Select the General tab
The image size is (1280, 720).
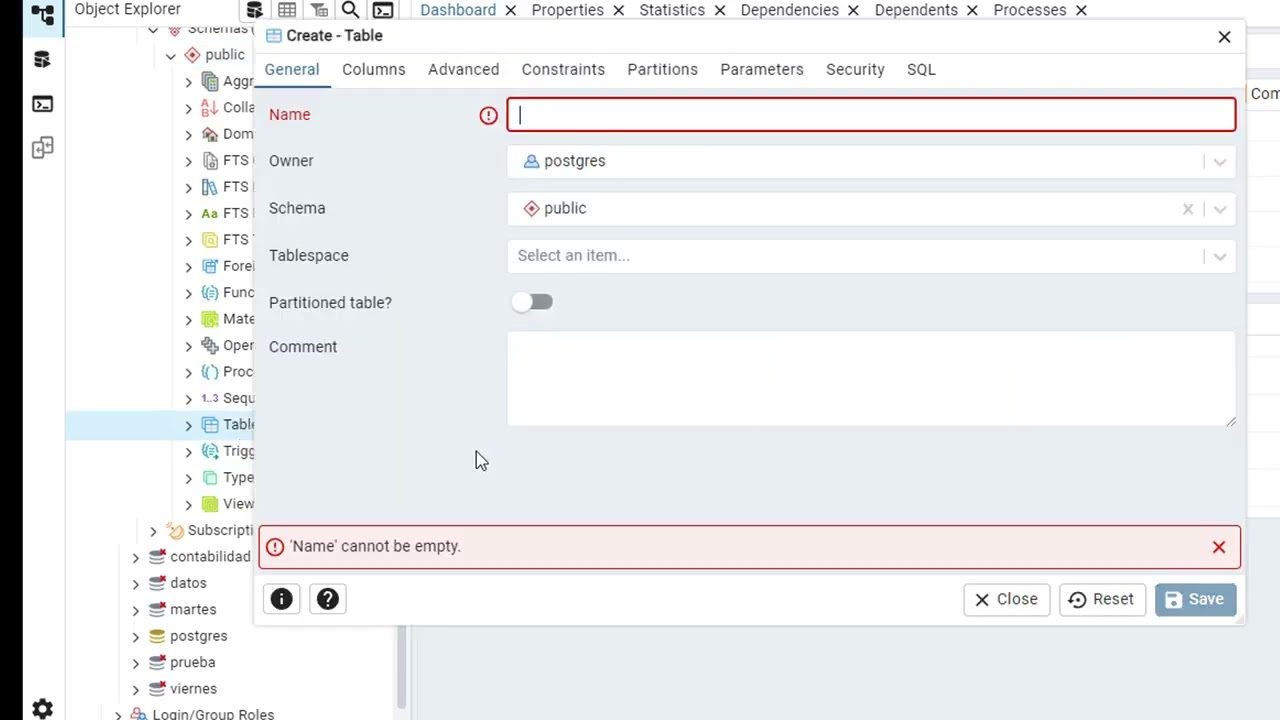point(291,69)
